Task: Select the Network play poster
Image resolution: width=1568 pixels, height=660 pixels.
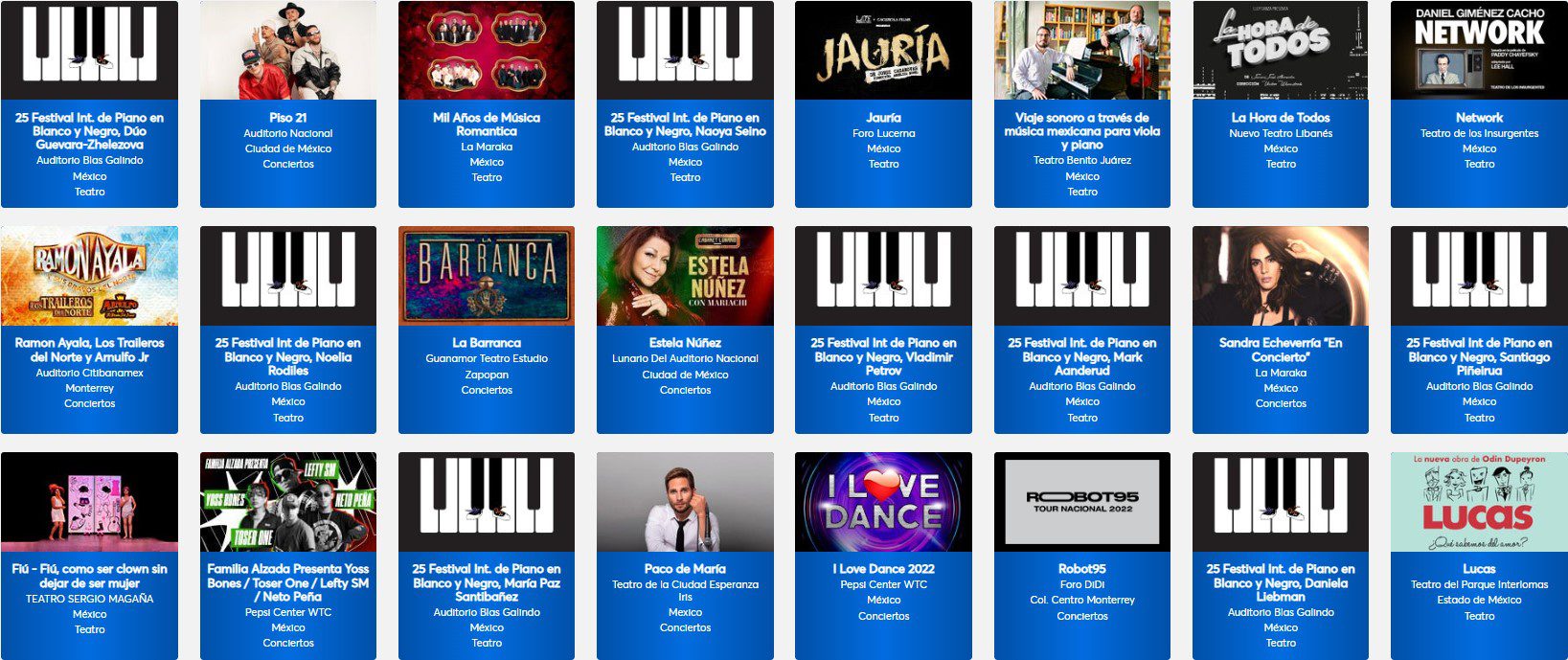Action: coord(1479,50)
